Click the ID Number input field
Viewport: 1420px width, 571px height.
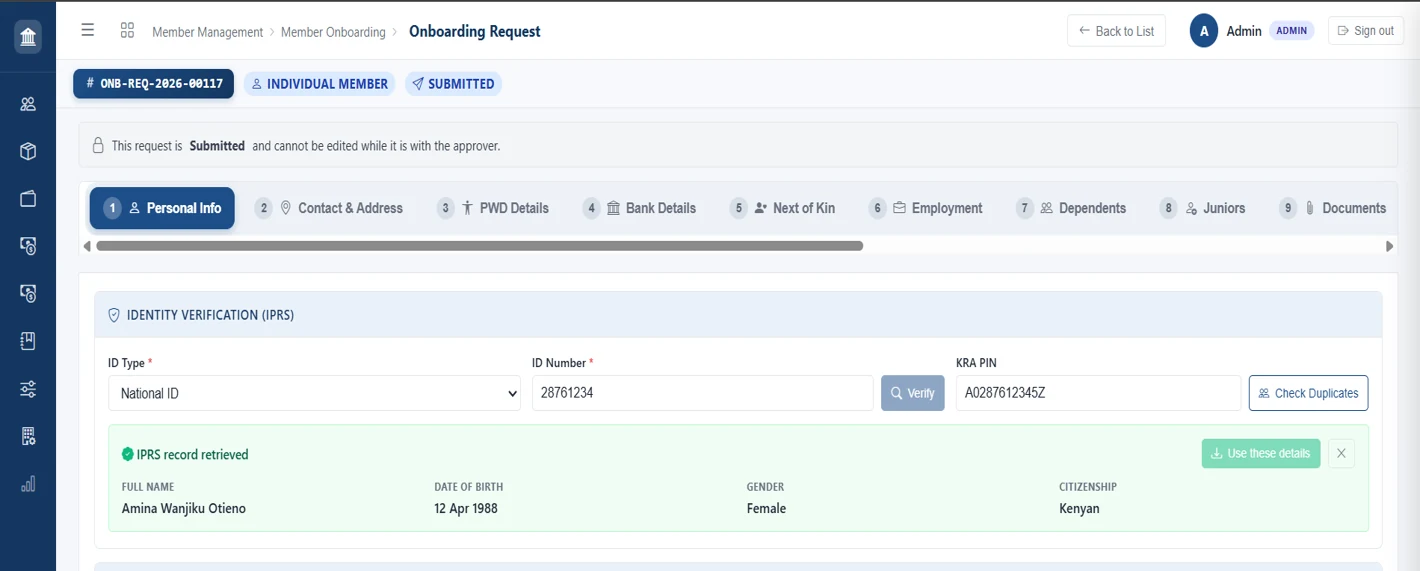pyautogui.click(x=702, y=393)
